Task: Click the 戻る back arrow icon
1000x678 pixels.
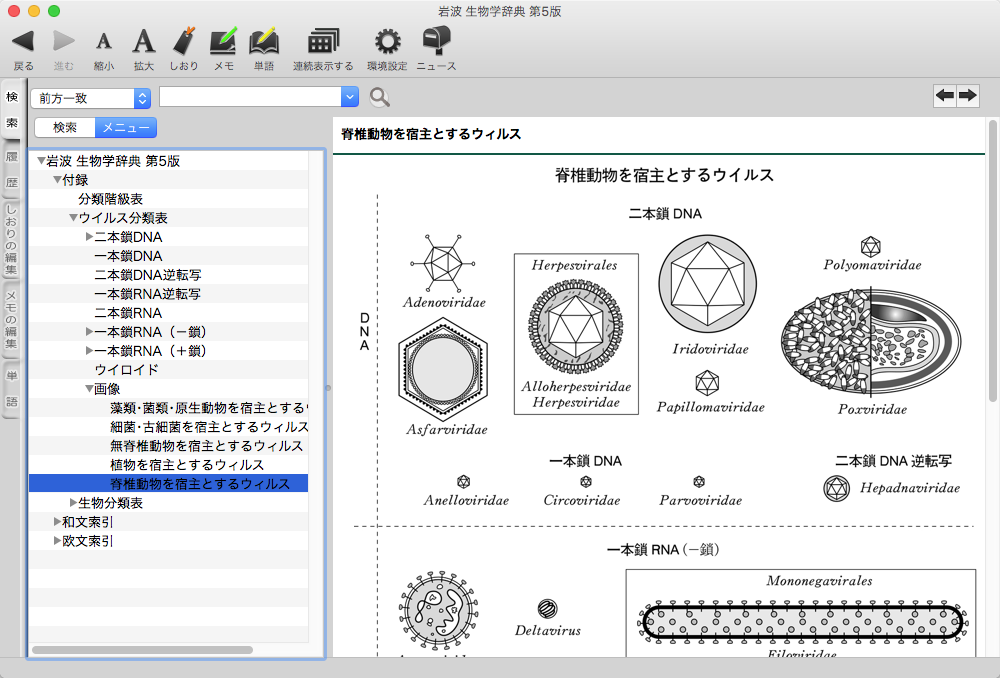Action: coord(23,42)
